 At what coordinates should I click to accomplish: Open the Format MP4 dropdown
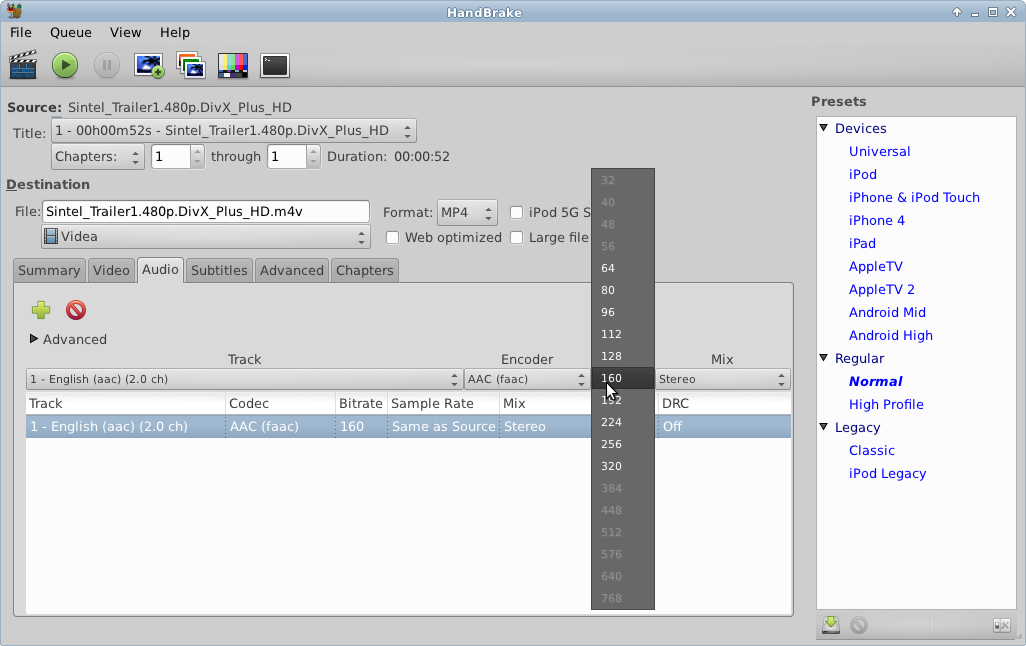click(x=467, y=213)
